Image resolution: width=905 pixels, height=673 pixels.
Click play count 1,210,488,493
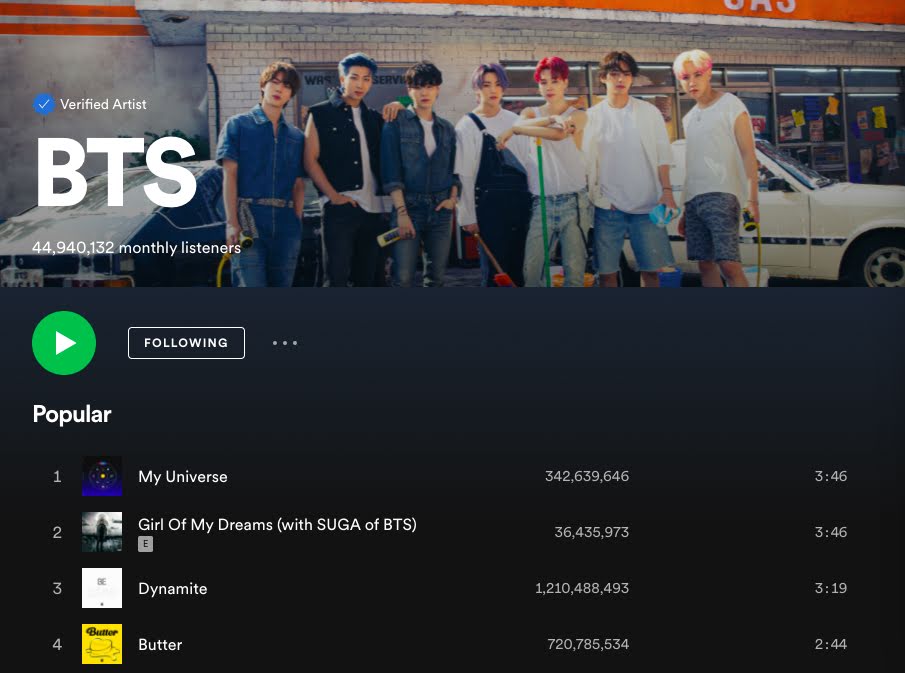coord(582,588)
